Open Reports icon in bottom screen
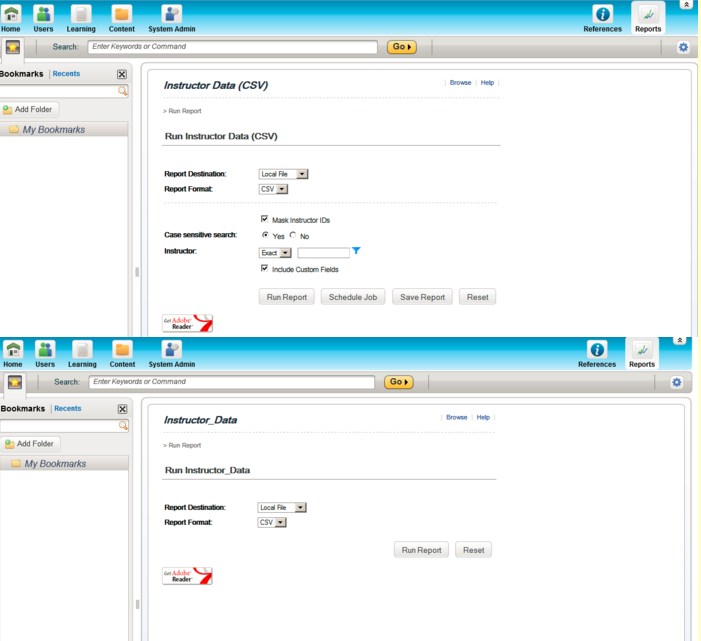This screenshot has width=701, height=641. coord(642,350)
